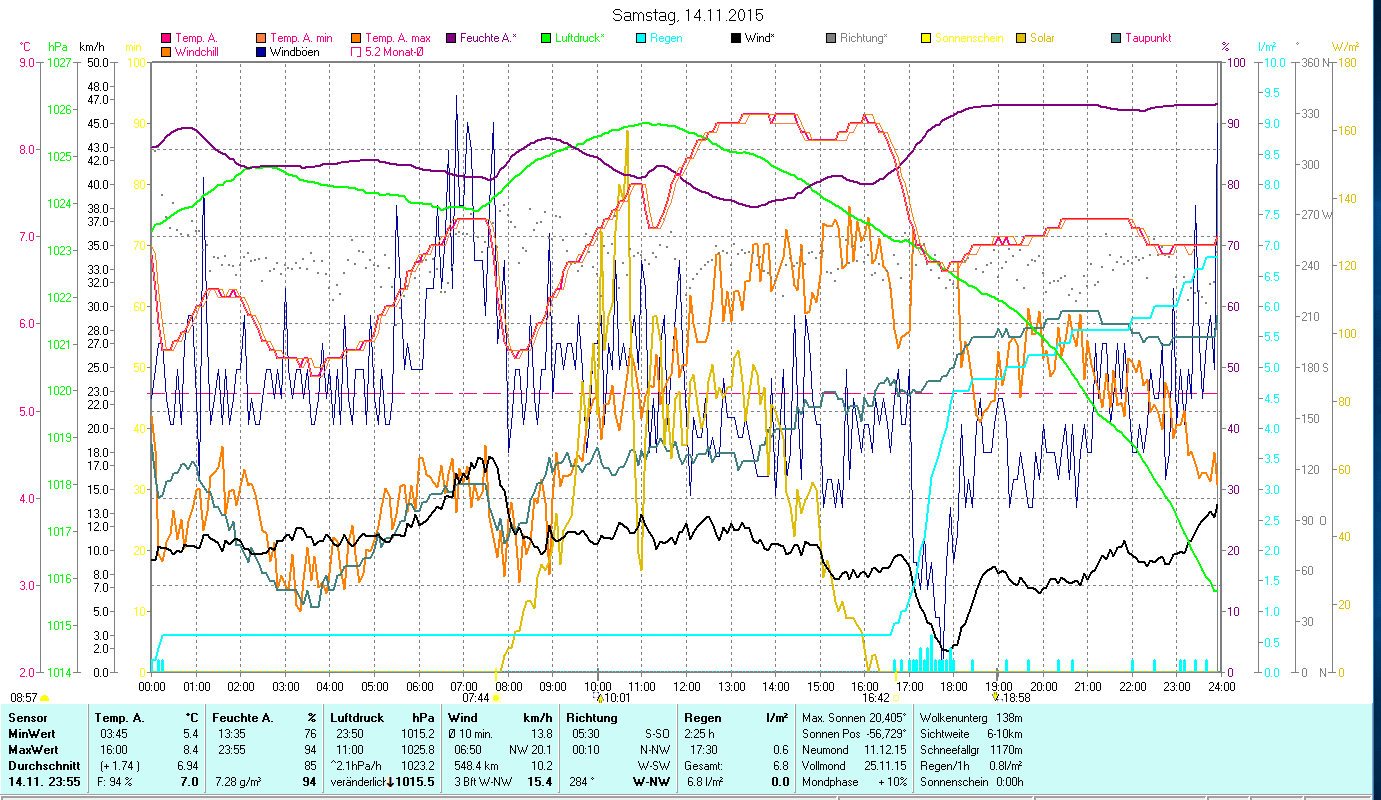Click the Neumond 11.12.15 entry
This screenshot has width=1381, height=800.
[853, 749]
